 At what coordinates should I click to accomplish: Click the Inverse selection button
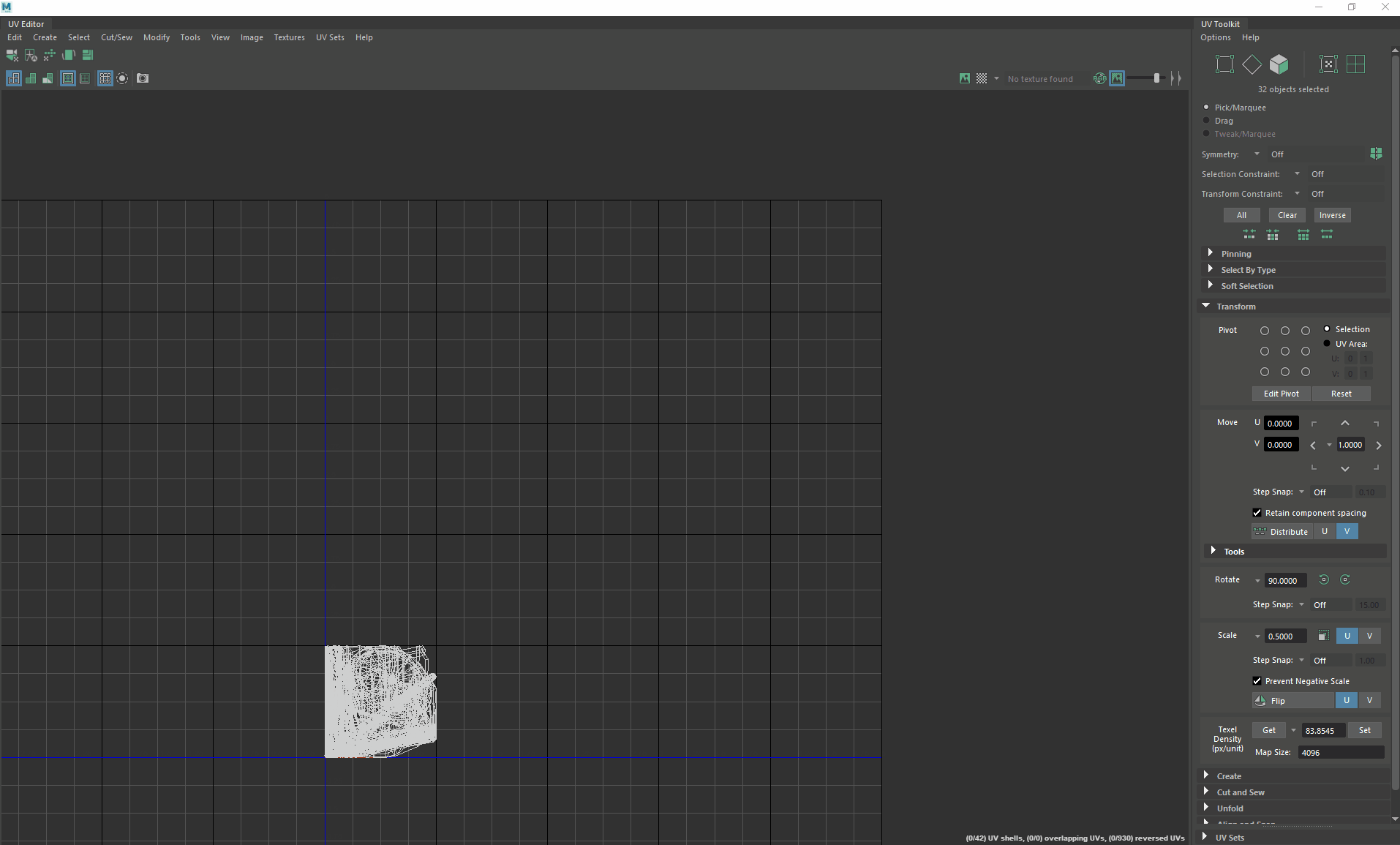1333,215
